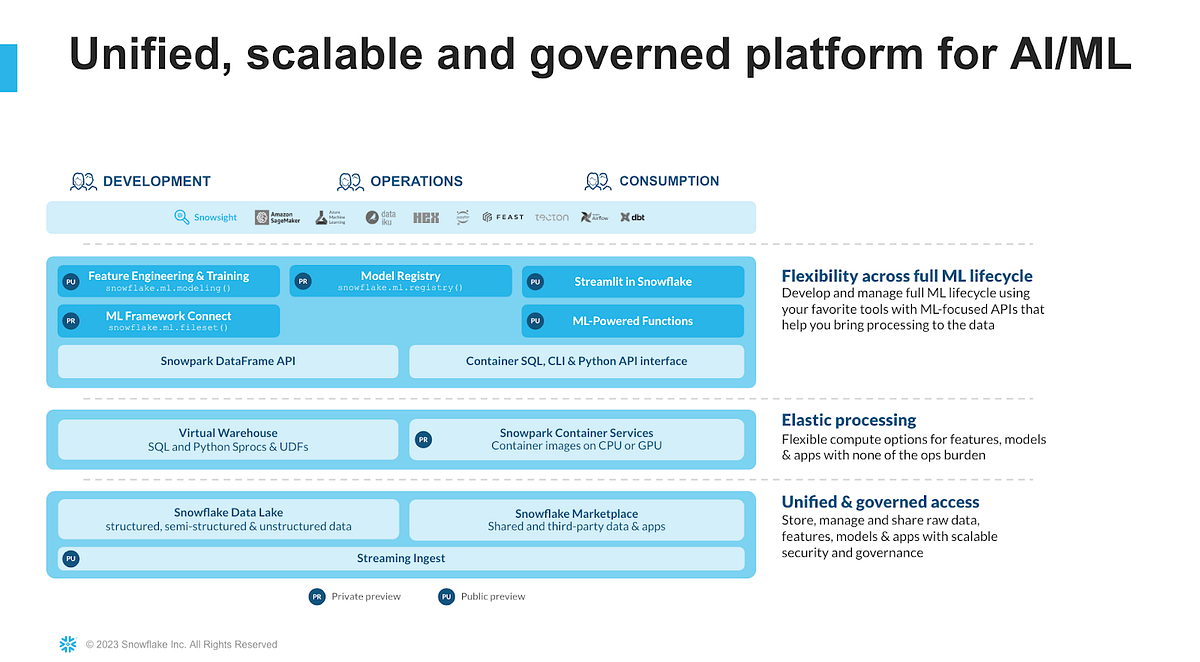
Task: Expand the Unified & governed access section
Action: (x=880, y=502)
